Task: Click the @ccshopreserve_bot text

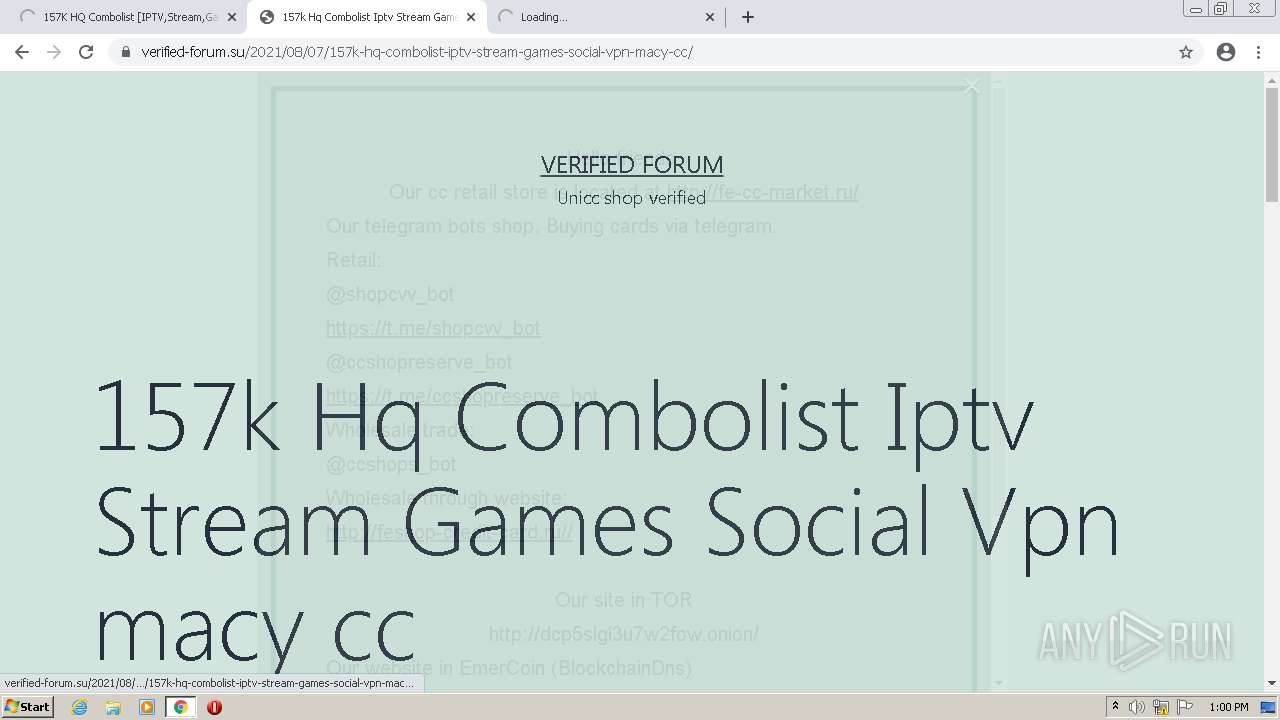Action: tap(419, 362)
